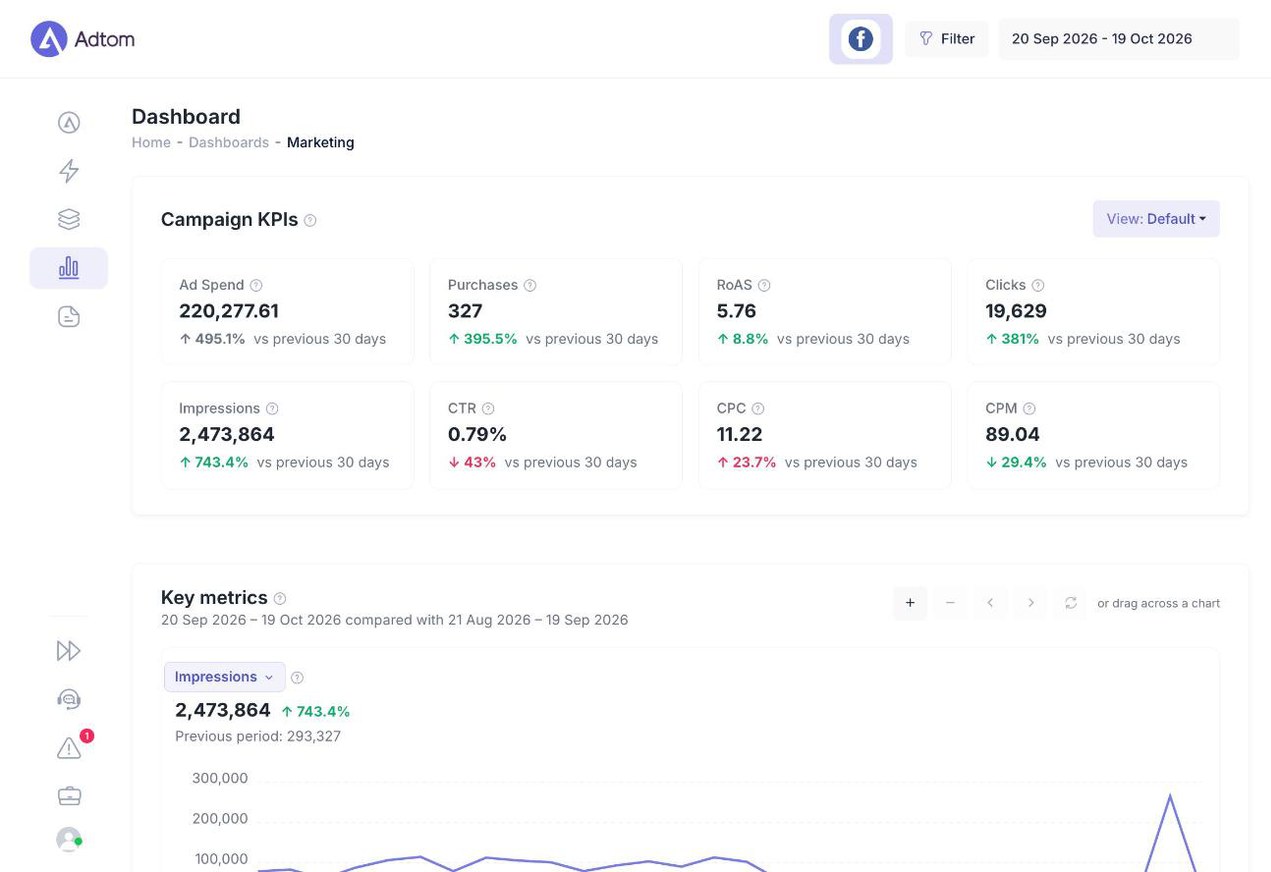Click the Marketing breadcrumb
1271x872 pixels.
point(320,142)
